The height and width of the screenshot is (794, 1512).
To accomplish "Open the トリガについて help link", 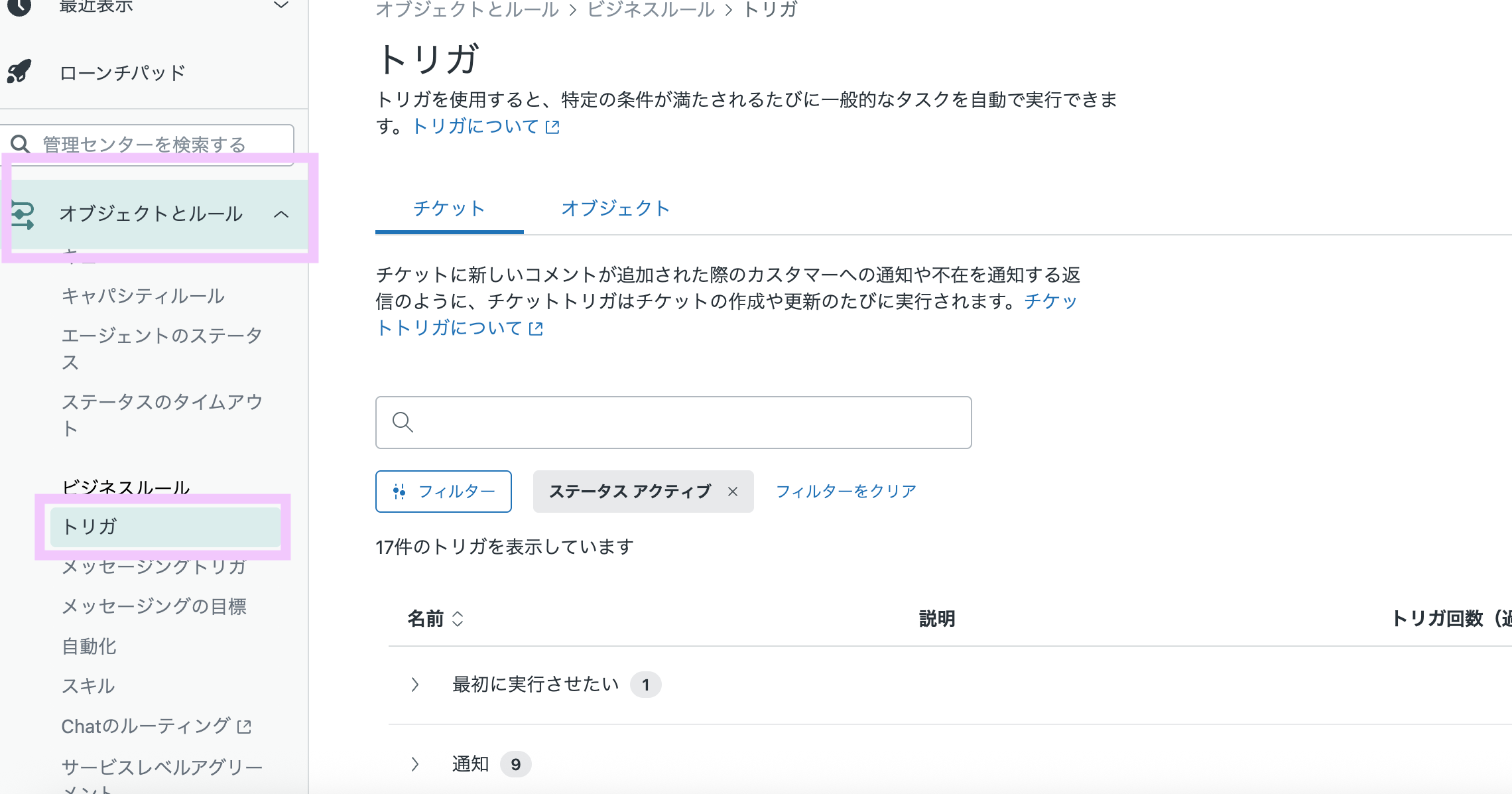I will coord(485,126).
